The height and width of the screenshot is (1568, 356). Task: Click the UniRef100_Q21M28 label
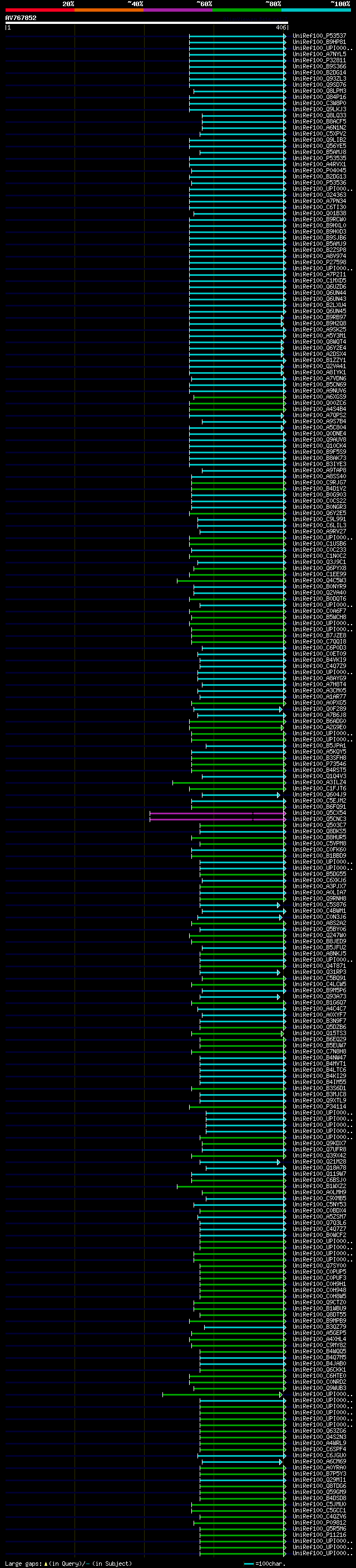[x=319, y=1162]
